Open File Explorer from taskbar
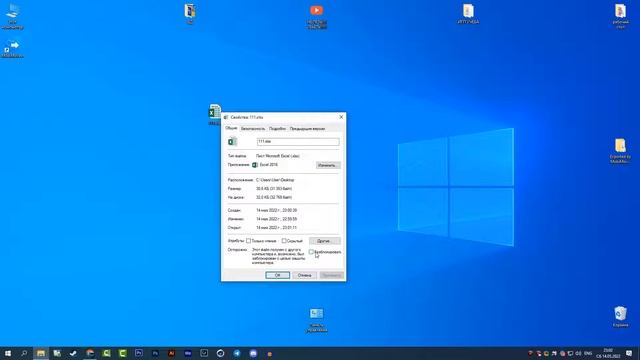Image resolution: width=640 pixels, height=360 pixels. pyautogui.click(x=41, y=353)
